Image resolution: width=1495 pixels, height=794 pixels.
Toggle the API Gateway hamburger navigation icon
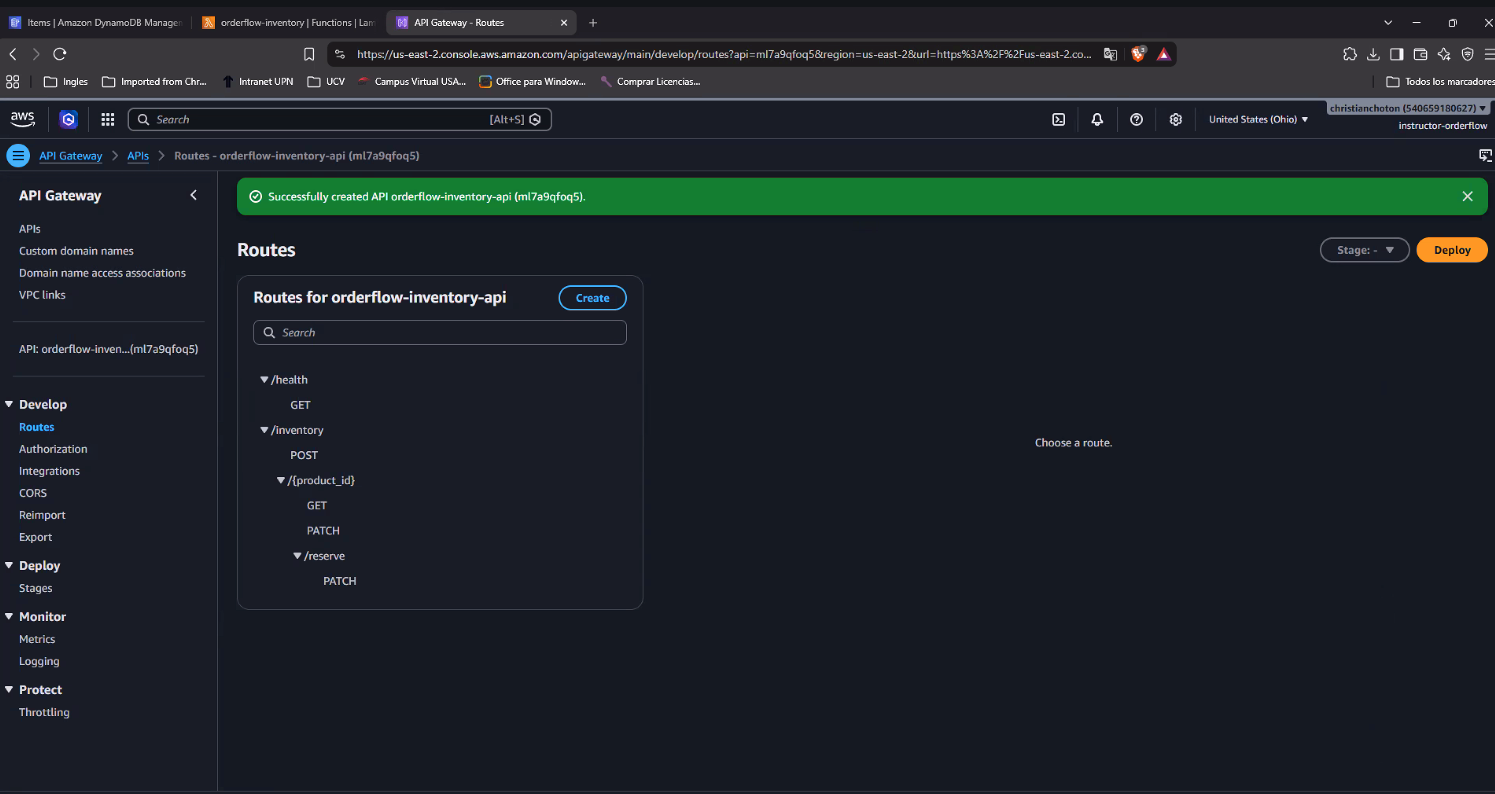coord(18,156)
